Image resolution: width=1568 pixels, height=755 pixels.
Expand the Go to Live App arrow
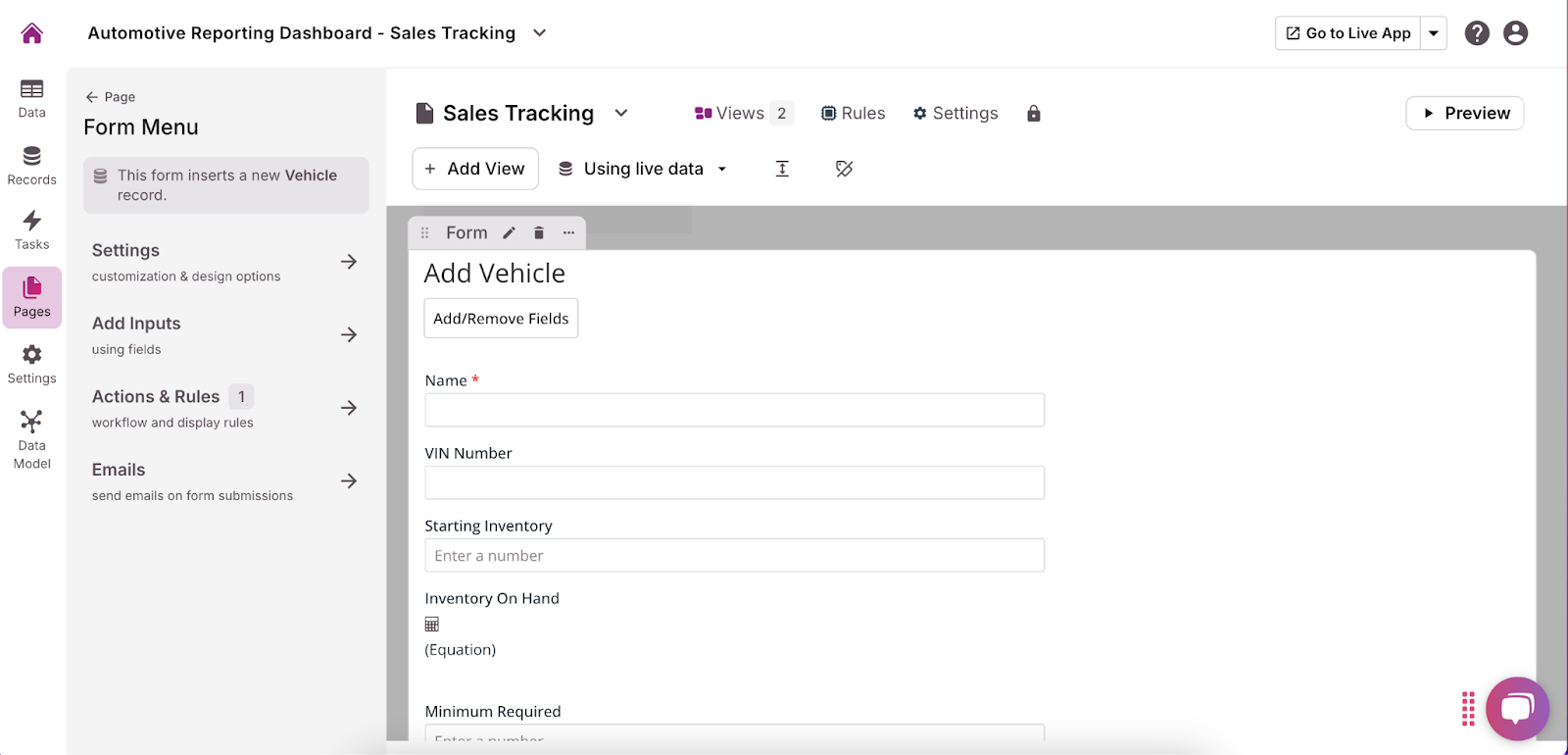pos(1433,33)
